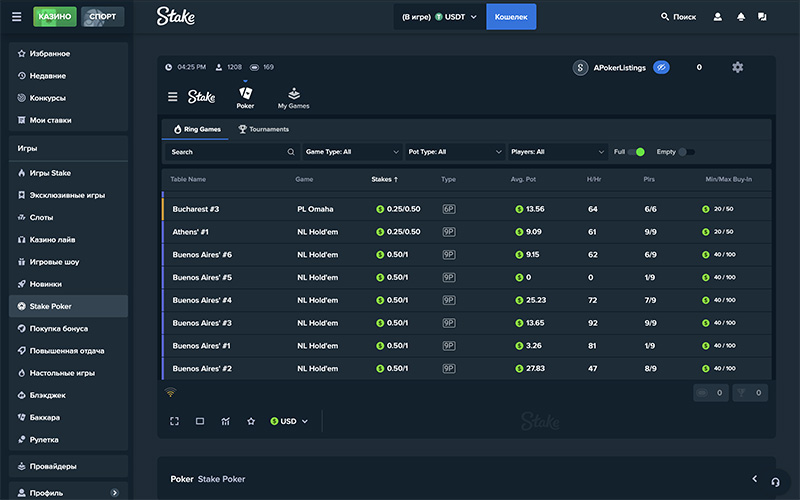Click the 6P type badge for Bucharest #3
This screenshot has height=500, width=800.
(x=449, y=209)
